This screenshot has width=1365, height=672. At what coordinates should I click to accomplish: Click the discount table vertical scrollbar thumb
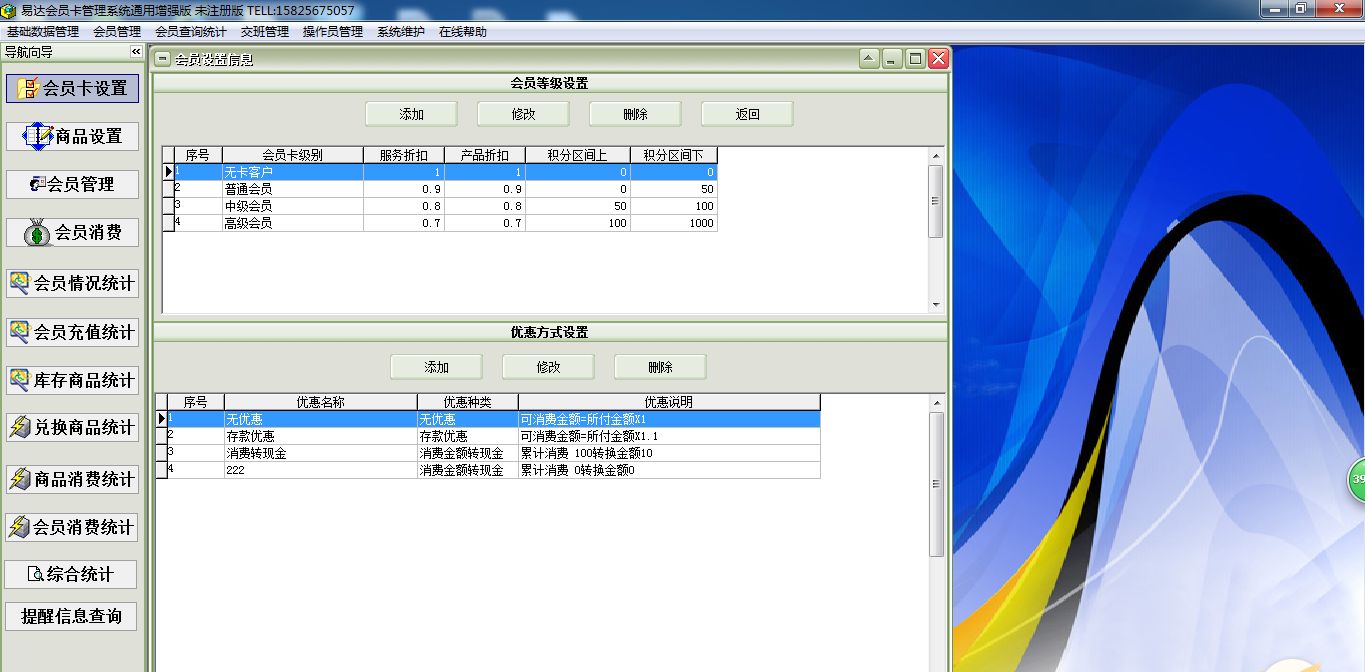point(936,484)
